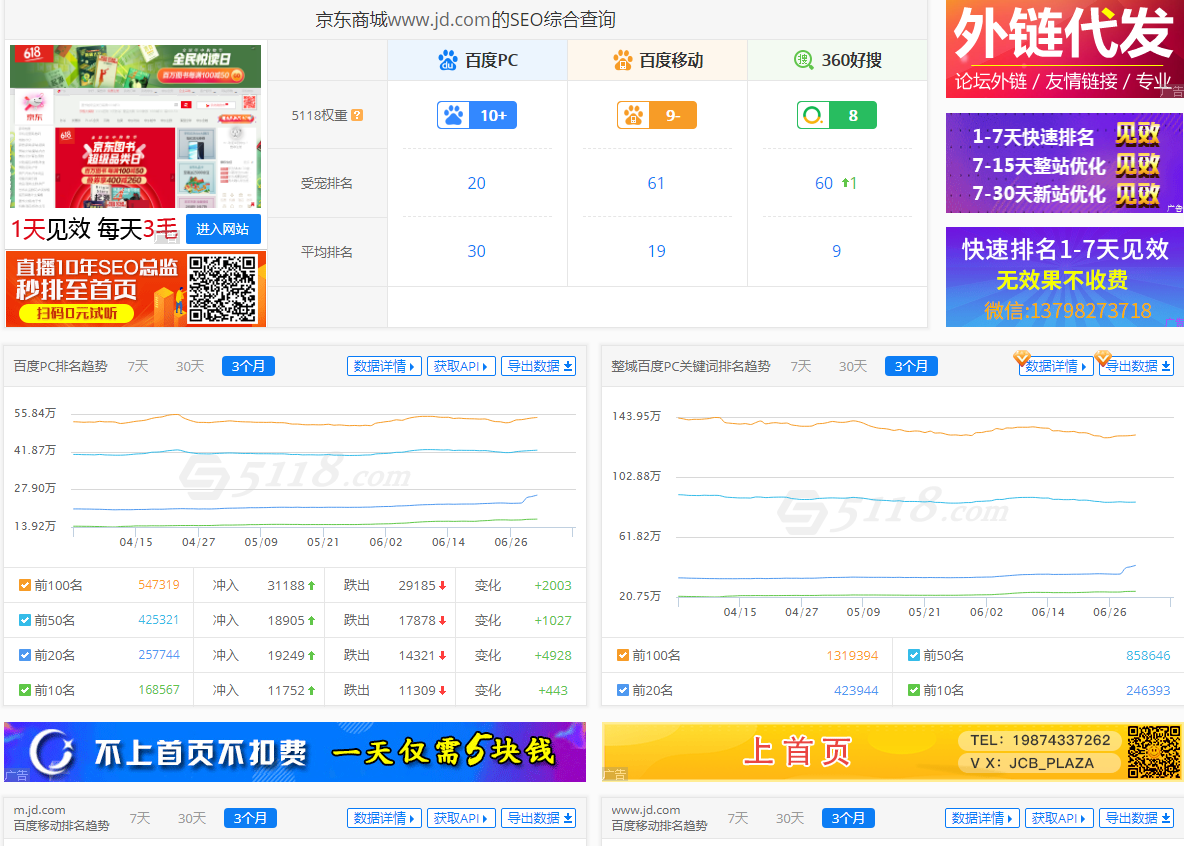Click green up arrow next to 31188
Viewport: 1184px width, 846px height.
[x=311, y=585]
